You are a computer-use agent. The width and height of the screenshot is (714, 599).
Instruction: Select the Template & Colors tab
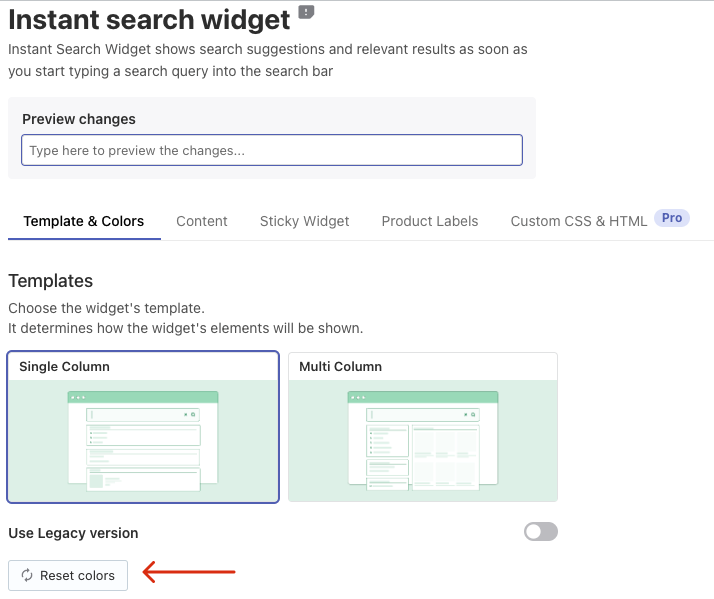[x=84, y=221]
